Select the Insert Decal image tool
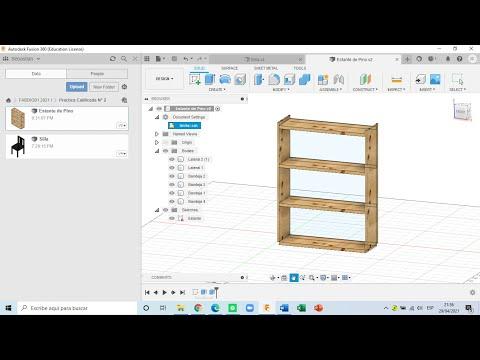This screenshot has height=360, width=480. (435, 79)
